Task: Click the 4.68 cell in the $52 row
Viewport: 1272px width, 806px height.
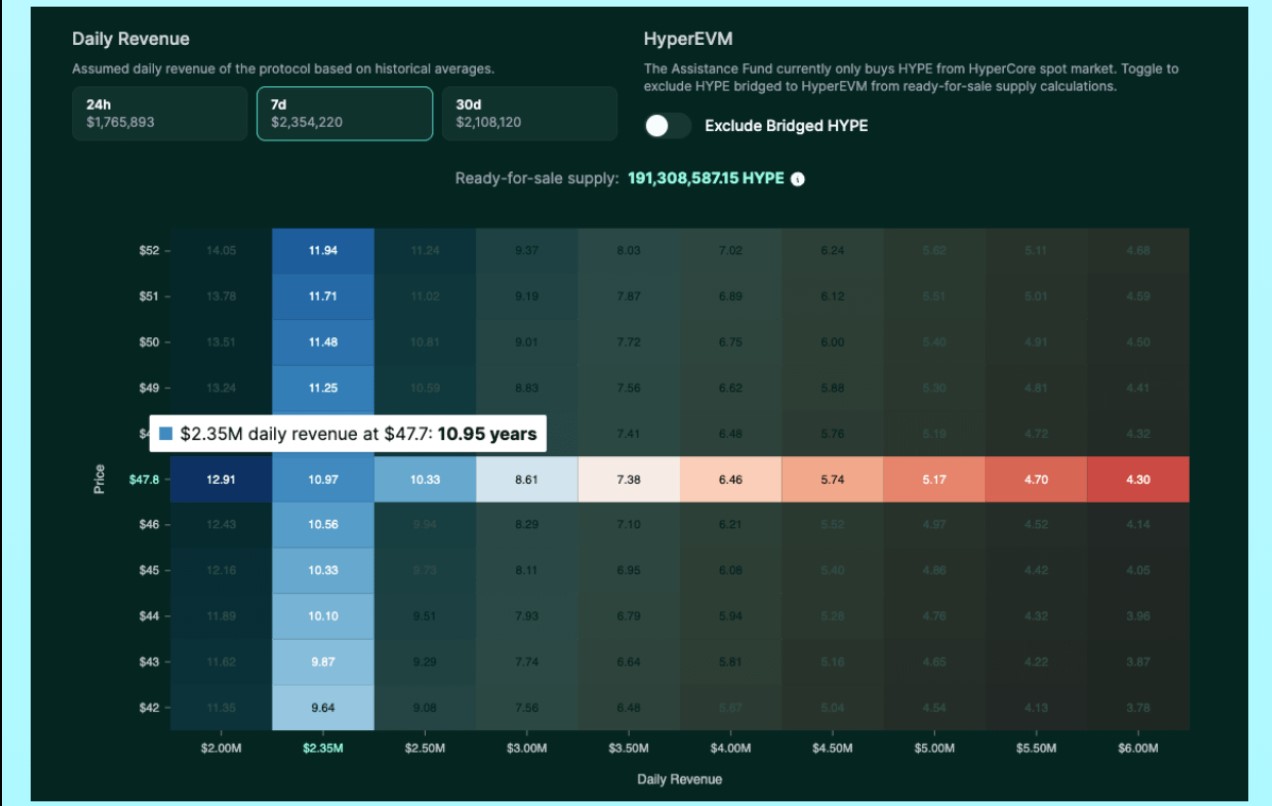Action: pyautogui.click(x=1138, y=251)
